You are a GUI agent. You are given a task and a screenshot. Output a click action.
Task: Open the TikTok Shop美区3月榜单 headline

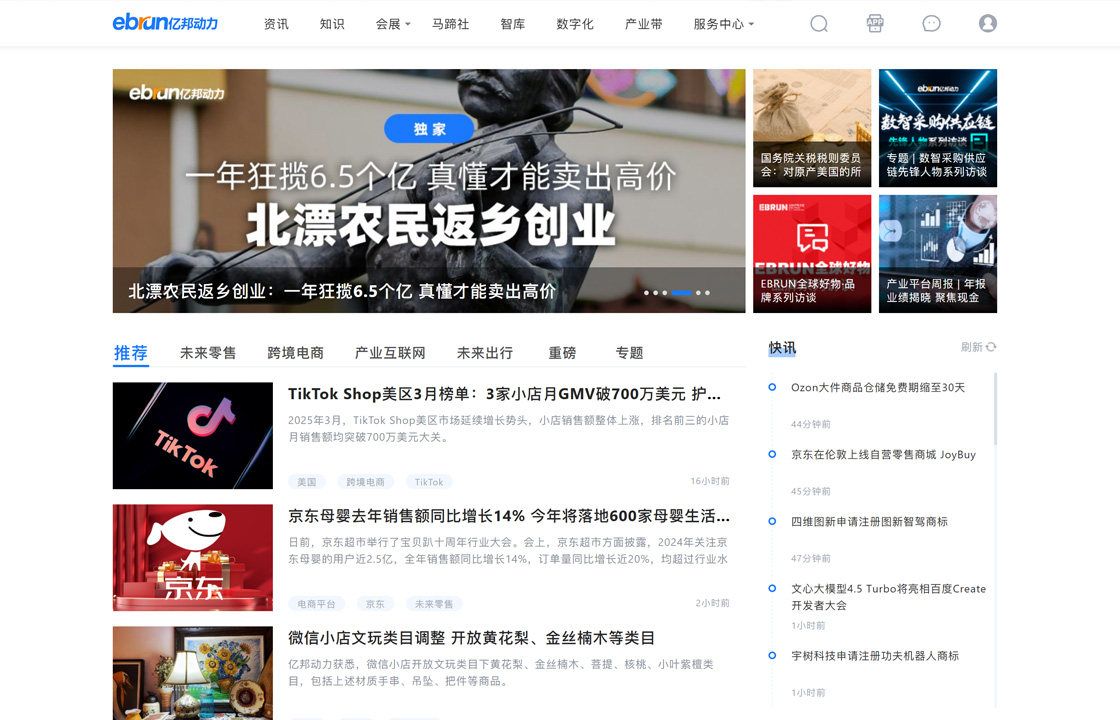[x=504, y=394]
